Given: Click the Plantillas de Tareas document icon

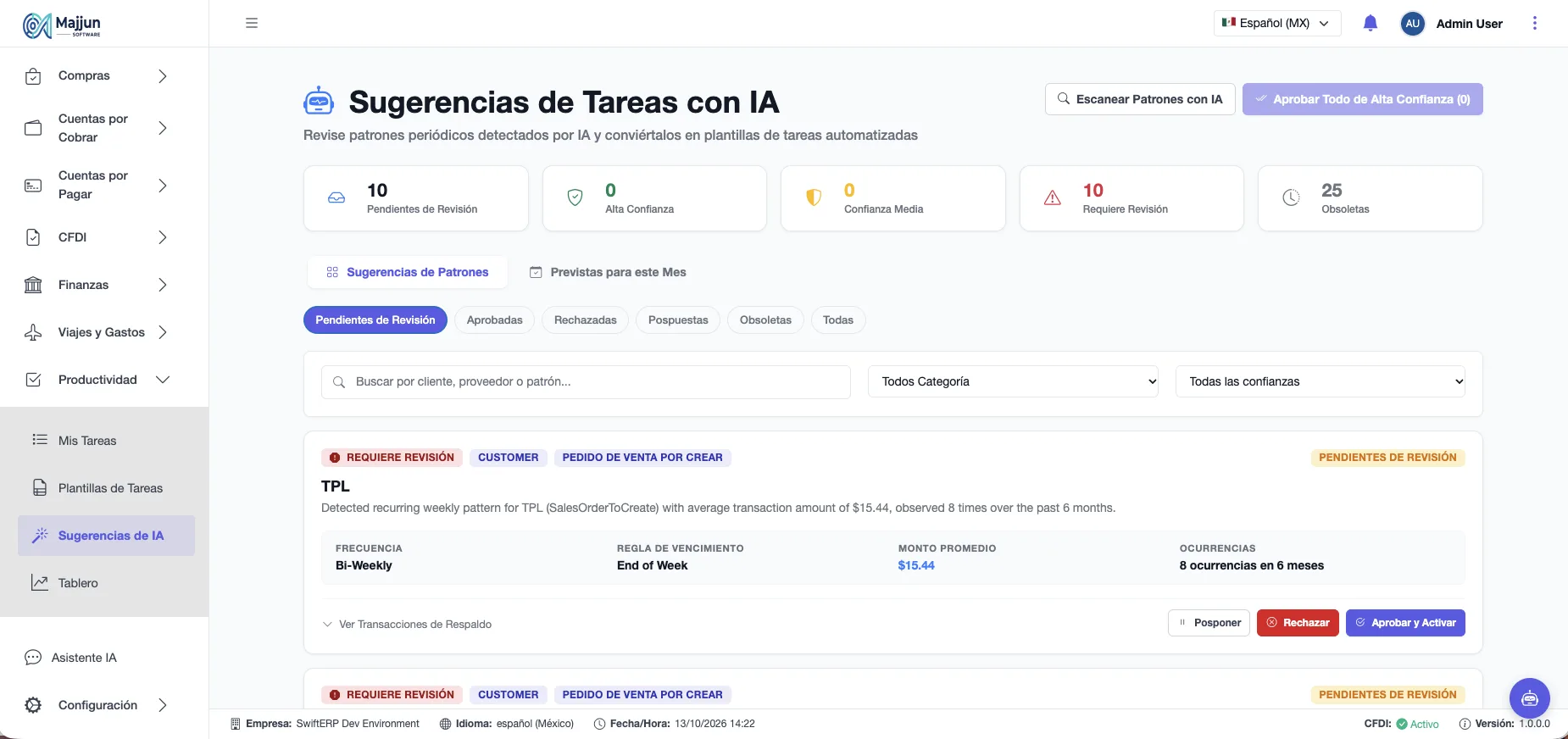Looking at the screenshot, I should (40, 488).
